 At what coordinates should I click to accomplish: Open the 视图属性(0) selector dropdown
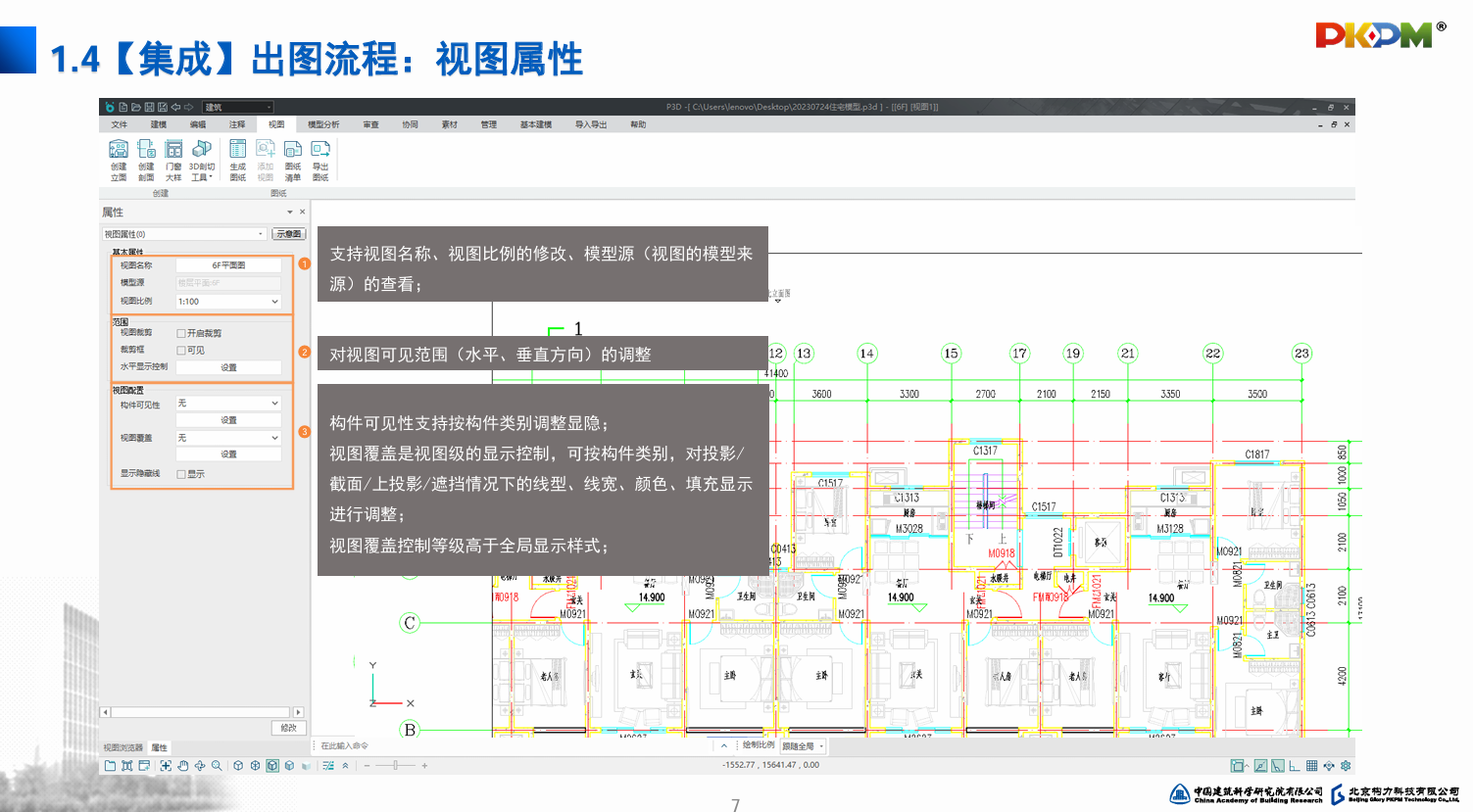(x=184, y=234)
